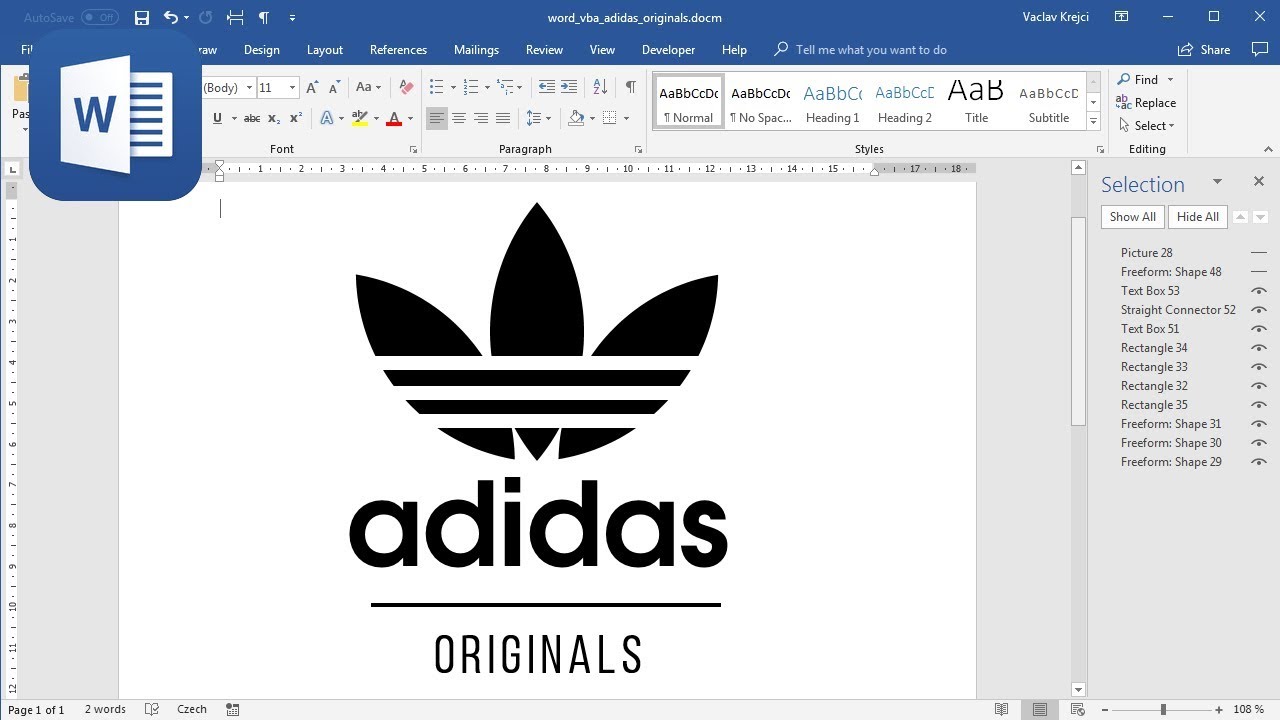The image size is (1280, 720).
Task: Apply superscript formatting
Action: pos(296,118)
